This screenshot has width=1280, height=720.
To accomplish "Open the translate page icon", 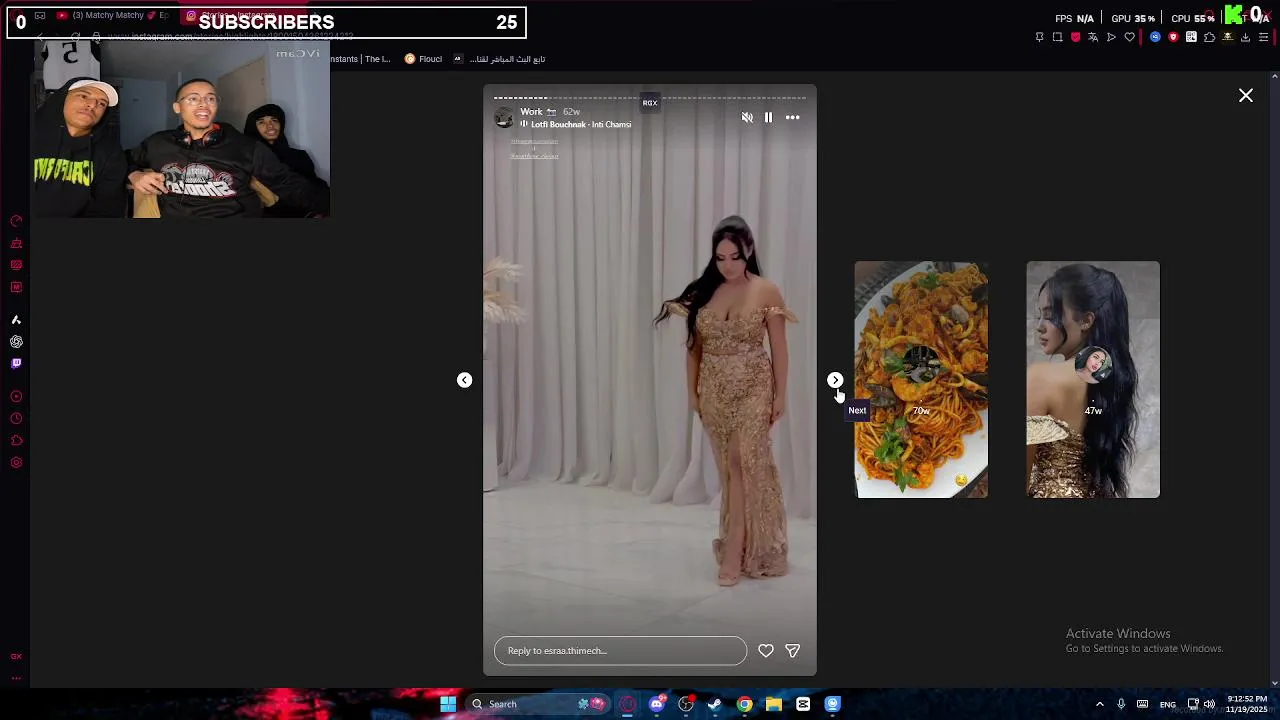I will (x=1093, y=37).
